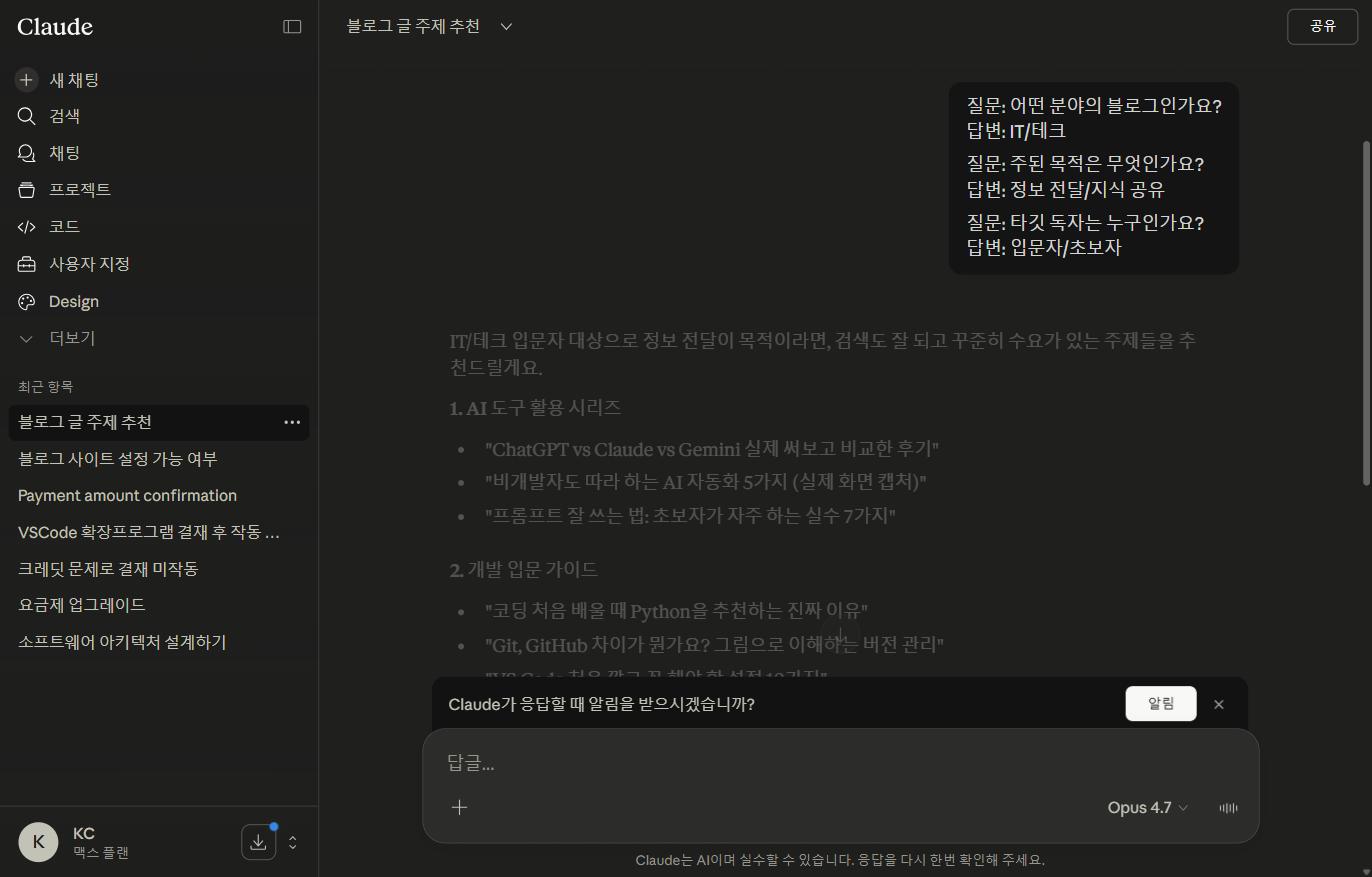Click the 답글 reply input field
This screenshot has height=877, width=1372.
[840, 763]
